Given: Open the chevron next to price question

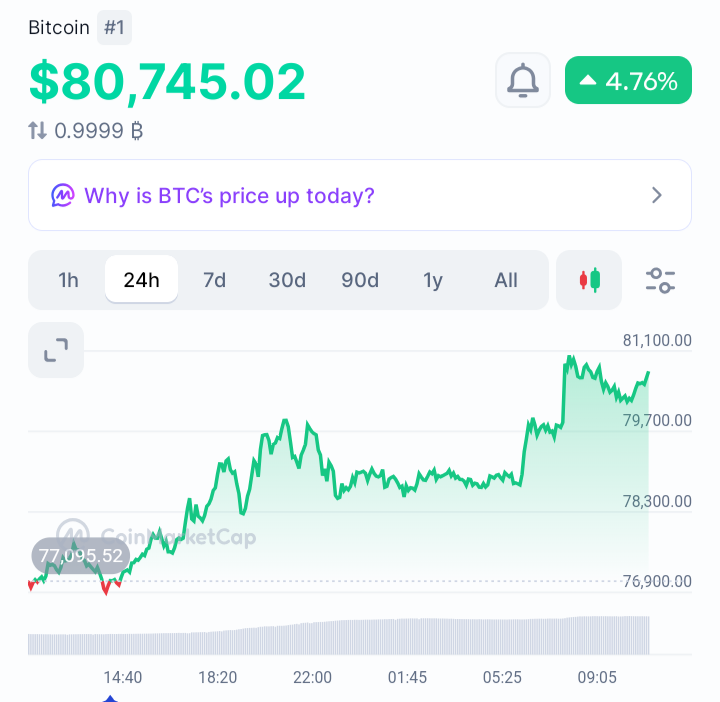Looking at the screenshot, I should [657, 195].
